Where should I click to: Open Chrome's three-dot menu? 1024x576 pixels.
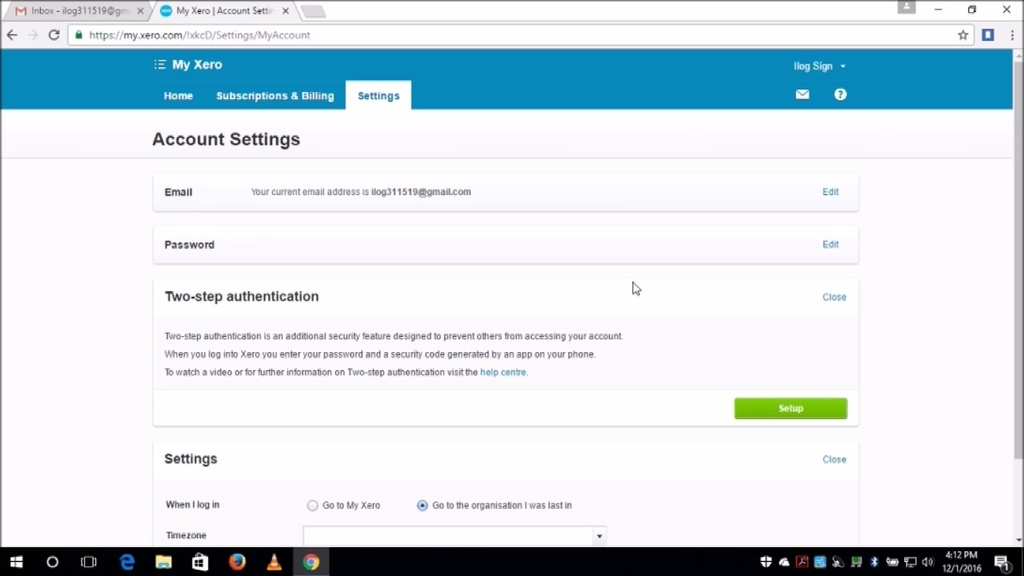coord(1012,35)
